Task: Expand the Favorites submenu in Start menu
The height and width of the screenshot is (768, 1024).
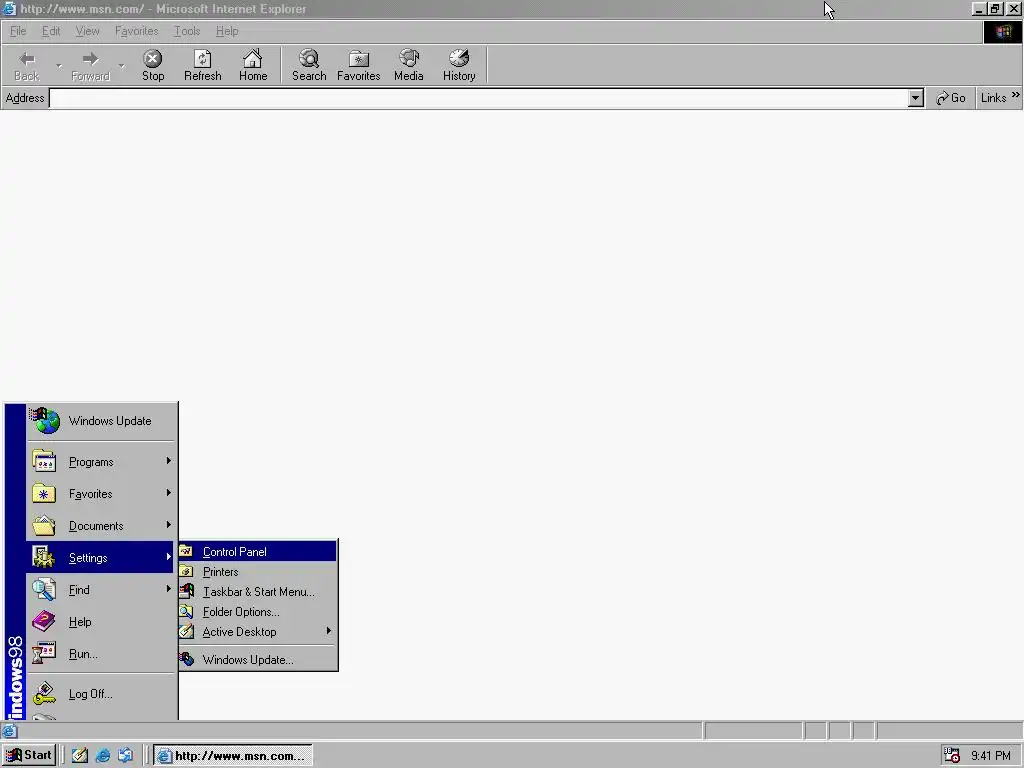Action: pos(101,494)
